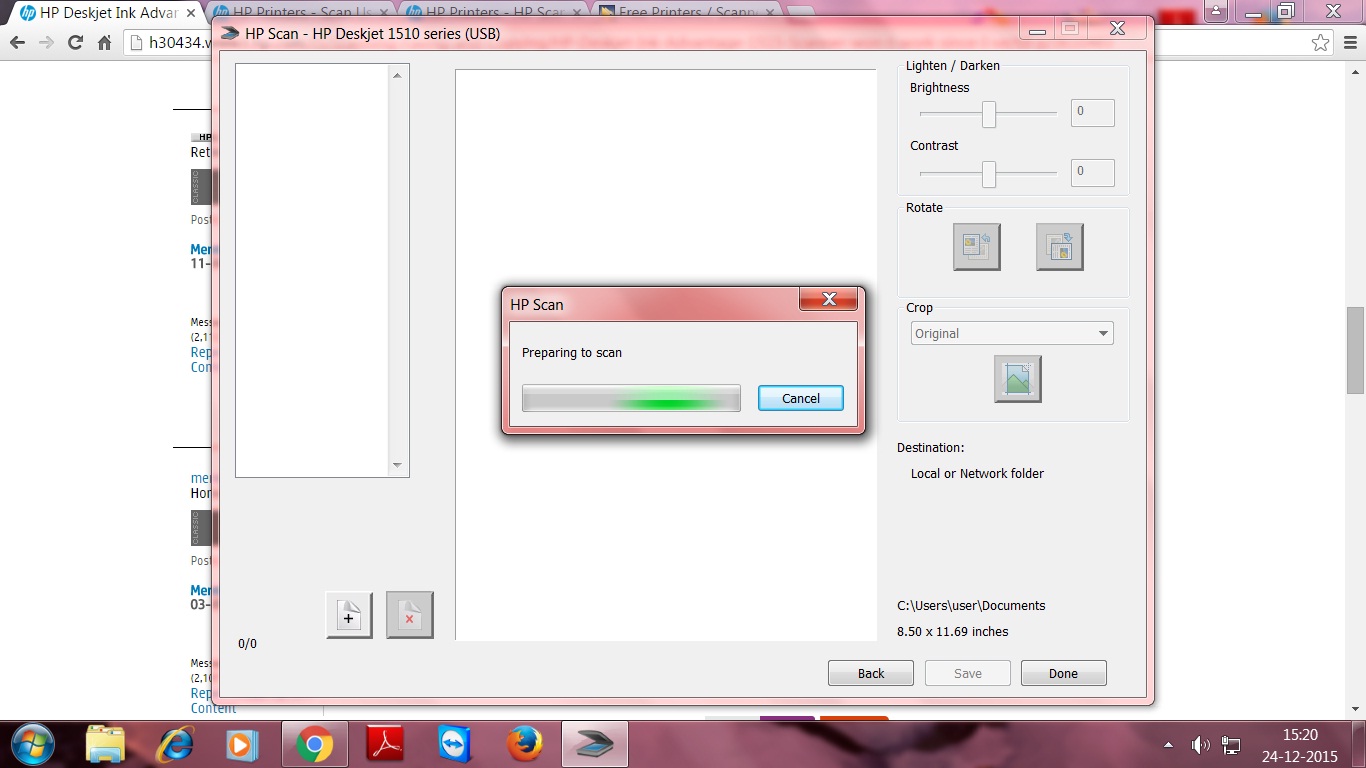Select the HP Scan taskbar icon
This screenshot has height=768, width=1366.
pyautogui.click(x=595, y=745)
